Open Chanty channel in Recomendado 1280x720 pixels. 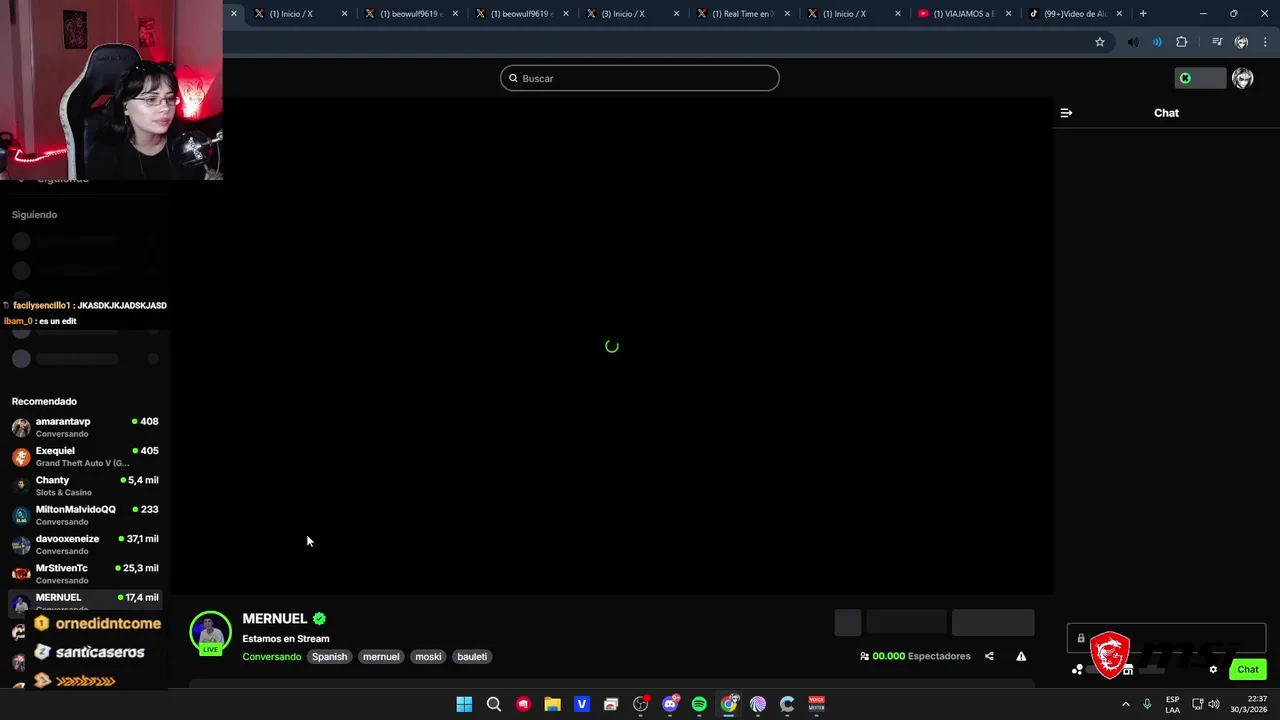85,486
